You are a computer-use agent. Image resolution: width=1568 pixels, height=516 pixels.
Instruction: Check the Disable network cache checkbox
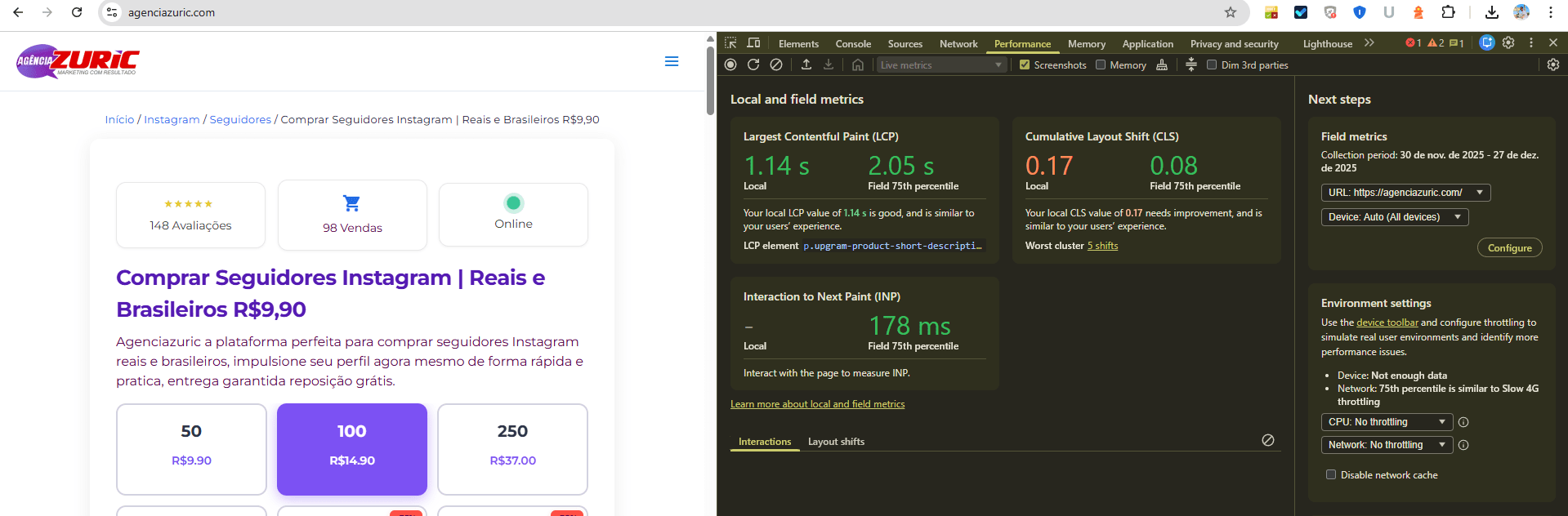pos(1331,474)
